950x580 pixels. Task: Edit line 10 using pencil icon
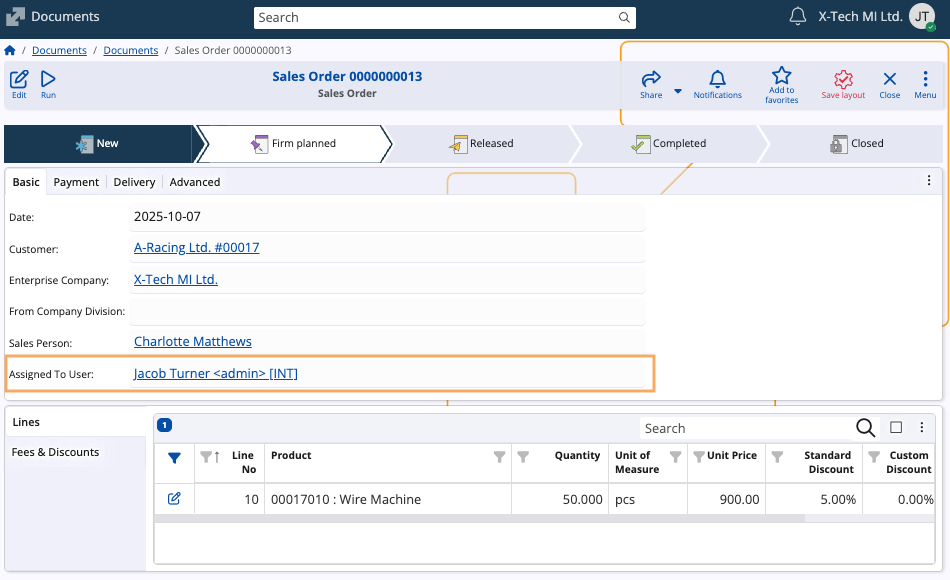[x=174, y=499]
